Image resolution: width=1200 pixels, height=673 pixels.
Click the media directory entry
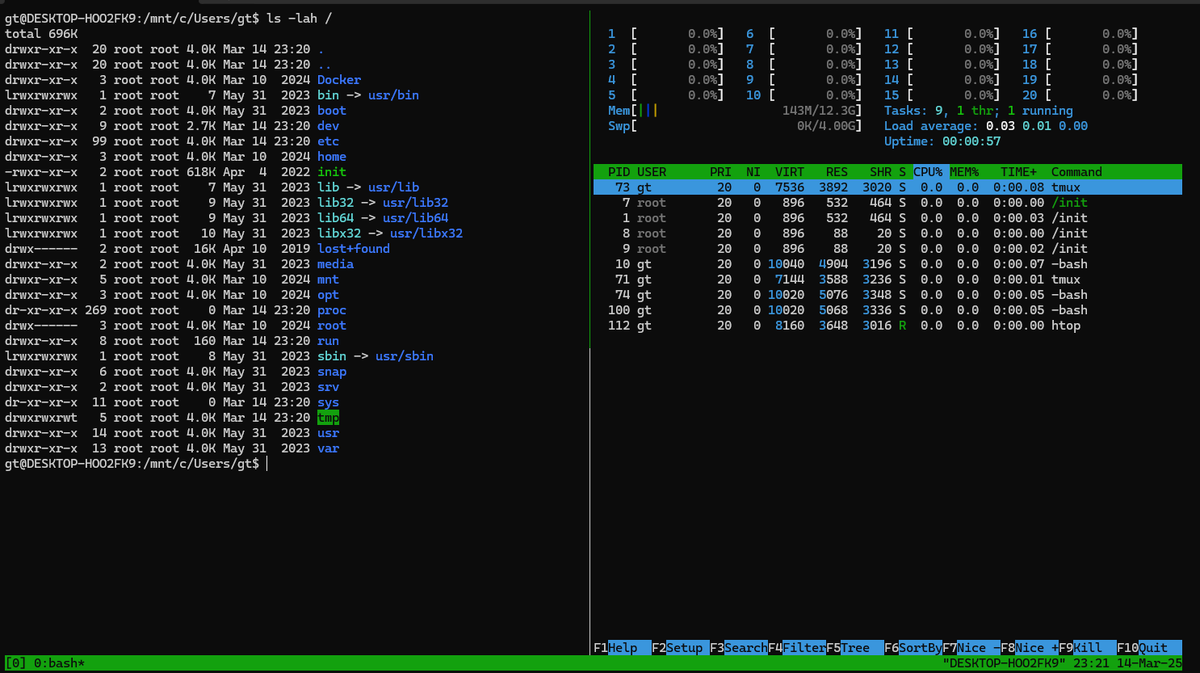coord(335,264)
